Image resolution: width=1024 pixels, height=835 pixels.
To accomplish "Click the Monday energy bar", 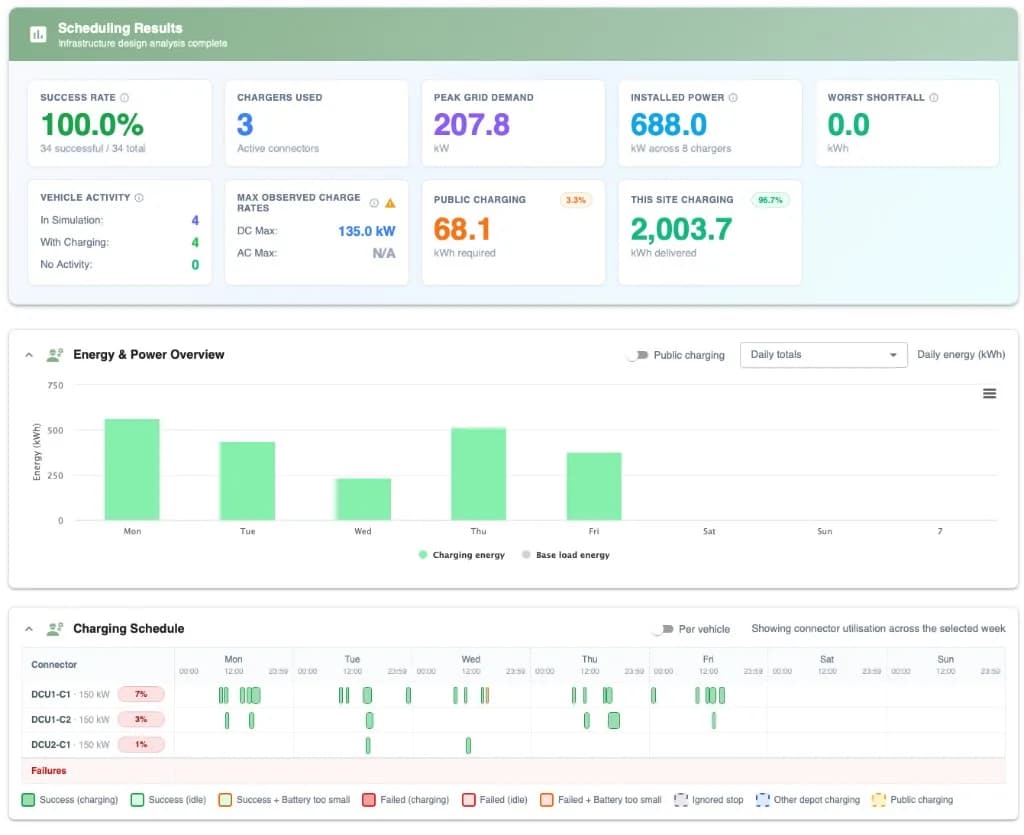I will 132,469.
